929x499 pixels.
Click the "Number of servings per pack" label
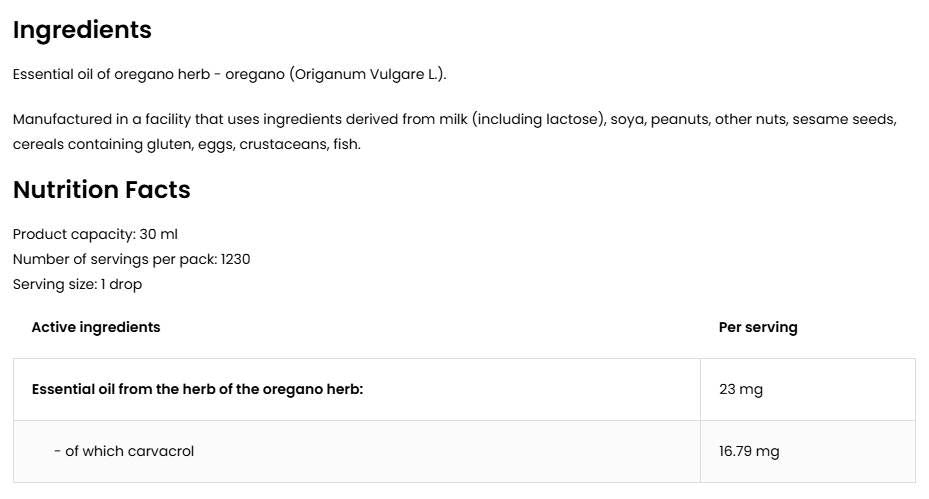coord(113,259)
